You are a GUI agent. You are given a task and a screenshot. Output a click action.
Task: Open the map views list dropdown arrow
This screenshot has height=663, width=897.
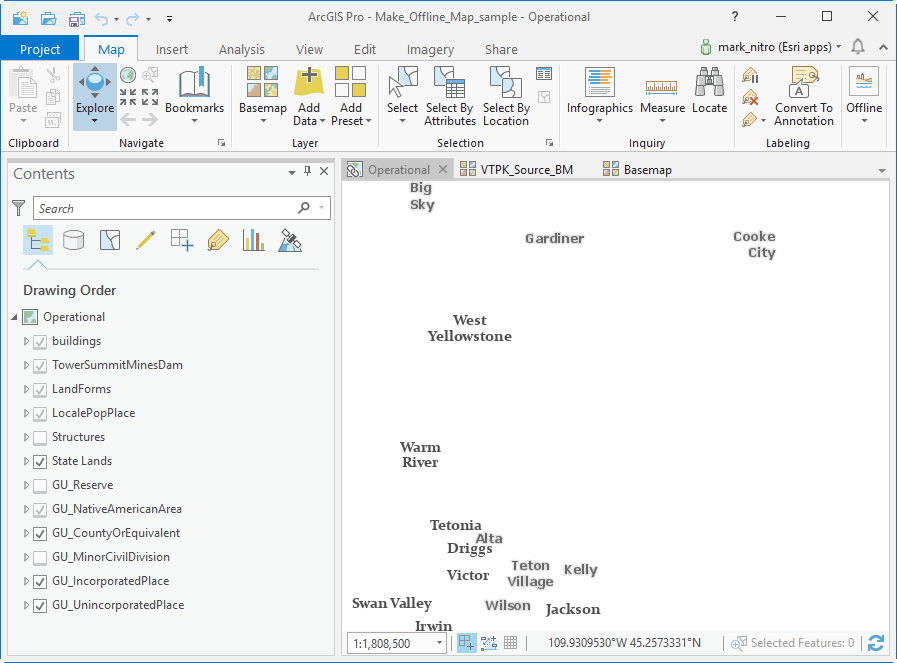[x=882, y=170]
